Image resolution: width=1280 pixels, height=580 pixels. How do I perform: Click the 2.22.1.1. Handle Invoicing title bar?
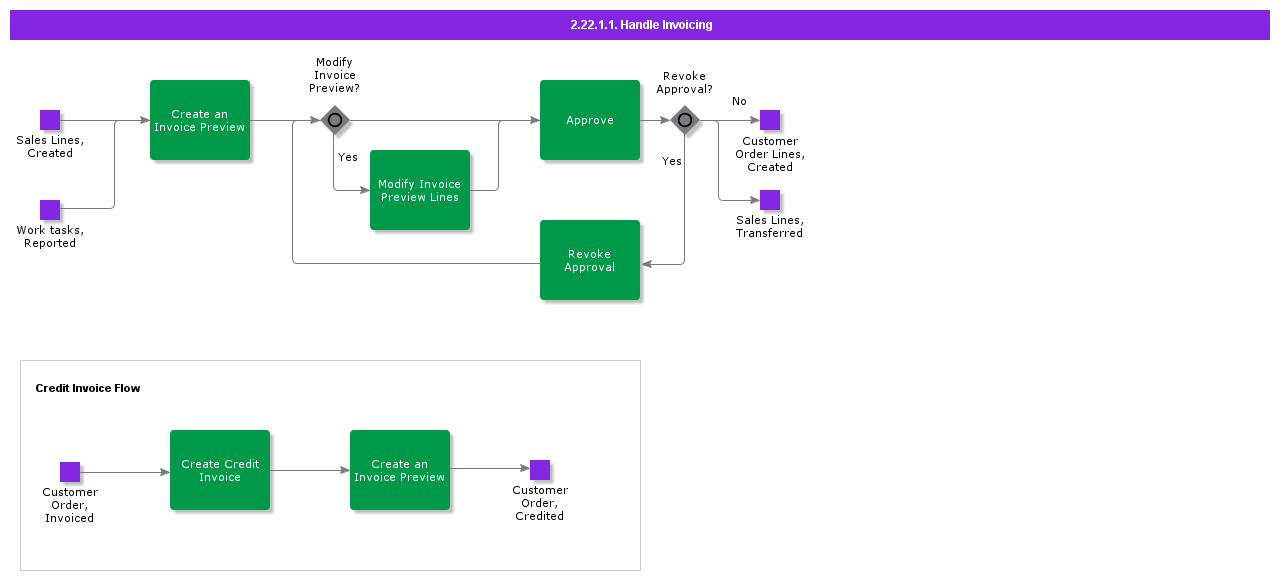pyautogui.click(x=640, y=25)
